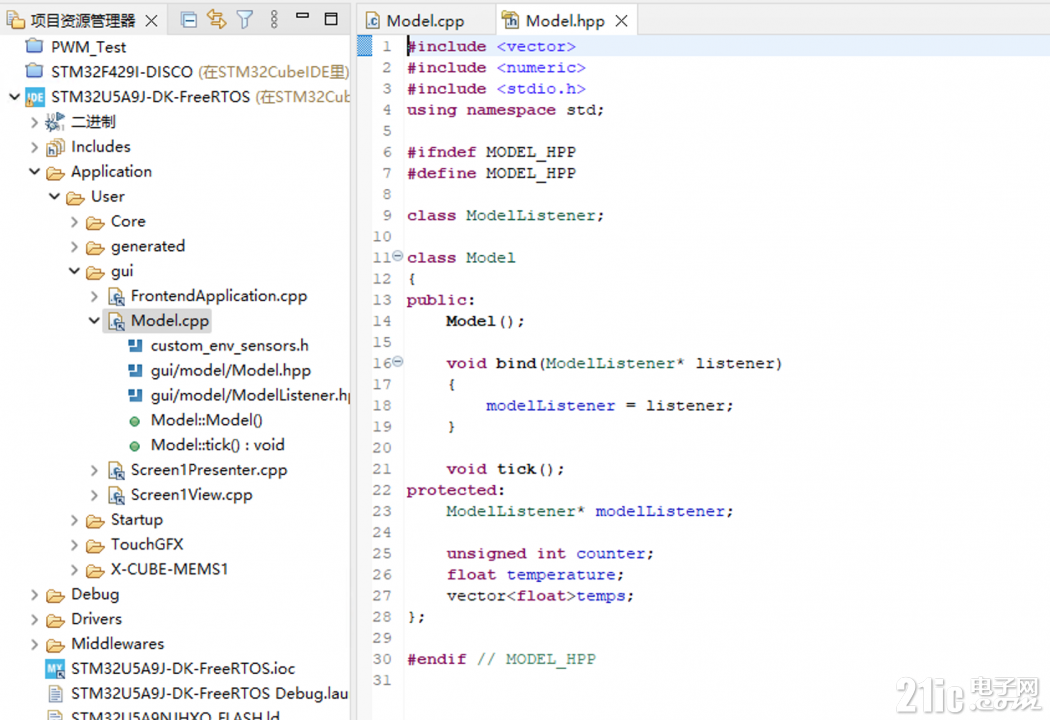Click the X-CUBE-MEMS1 folder icon
The width and height of the screenshot is (1050, 720).
(x=95, y=571)
